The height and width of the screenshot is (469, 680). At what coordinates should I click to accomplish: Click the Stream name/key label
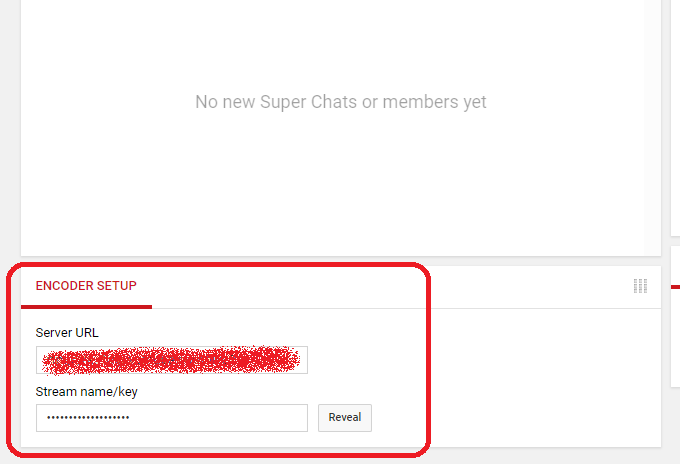pyautogui.click(x=86, y=392)
